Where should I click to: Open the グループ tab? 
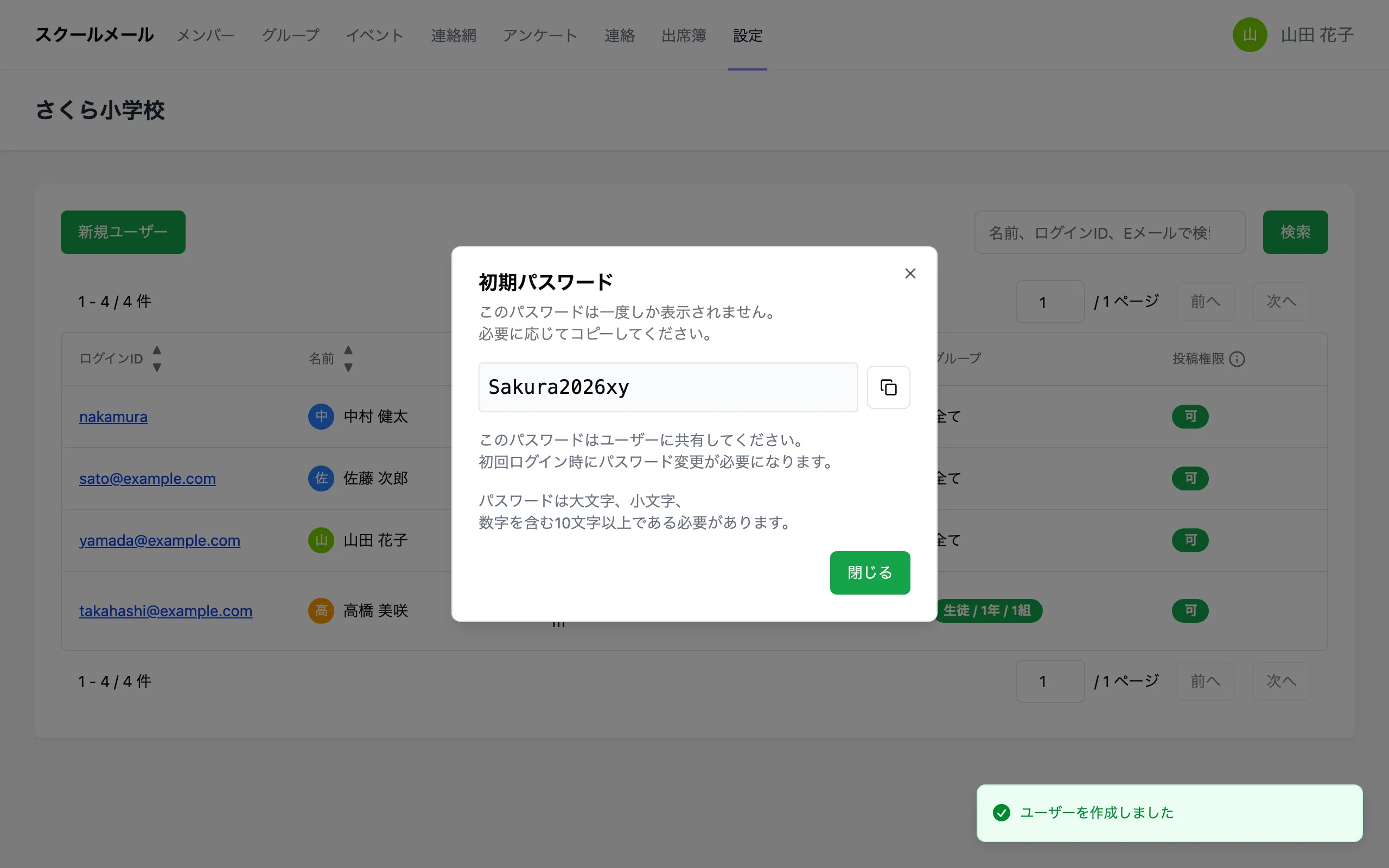tap(290, 36)
